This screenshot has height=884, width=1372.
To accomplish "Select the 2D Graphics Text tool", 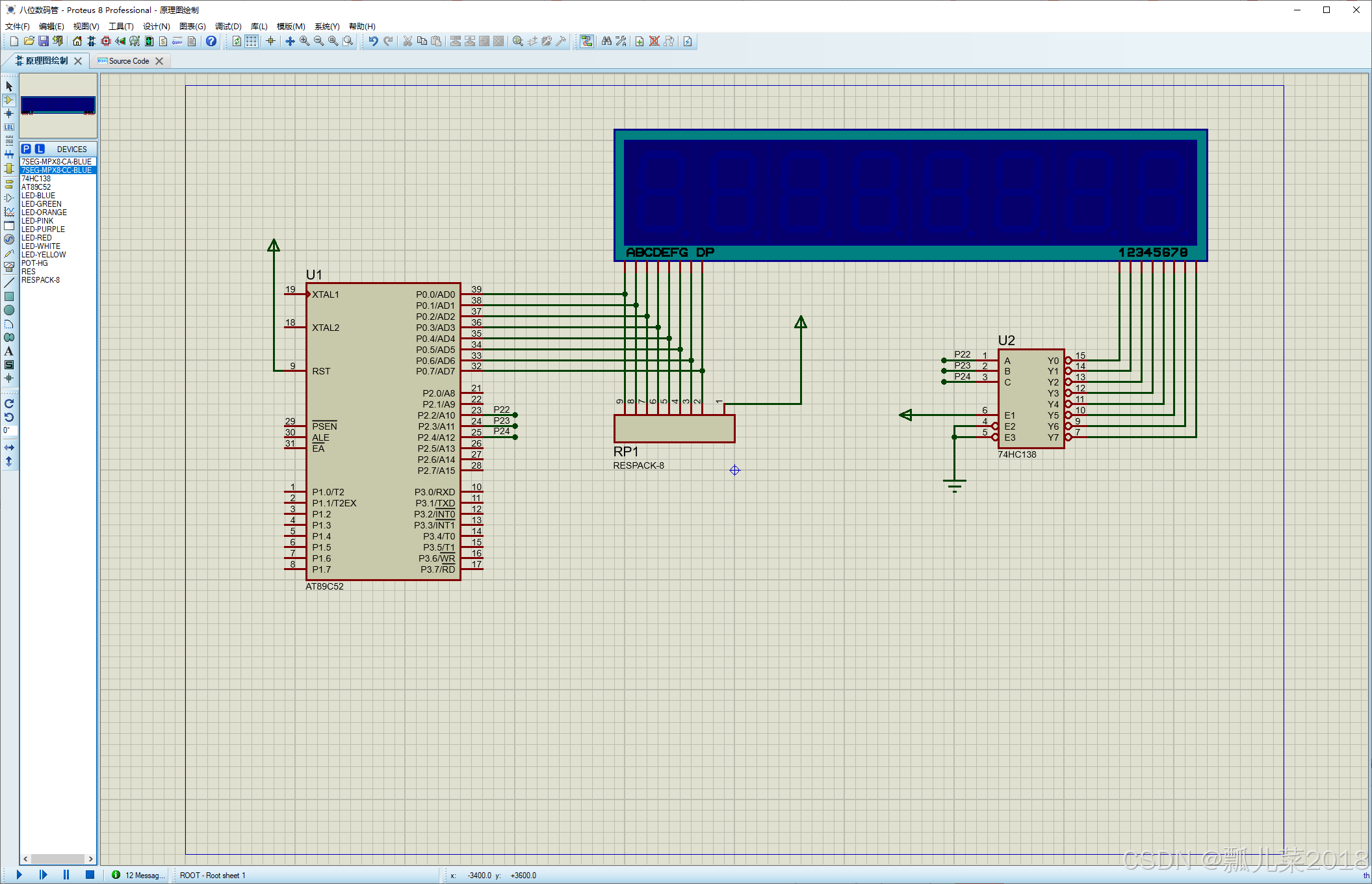I will (8, 351).
